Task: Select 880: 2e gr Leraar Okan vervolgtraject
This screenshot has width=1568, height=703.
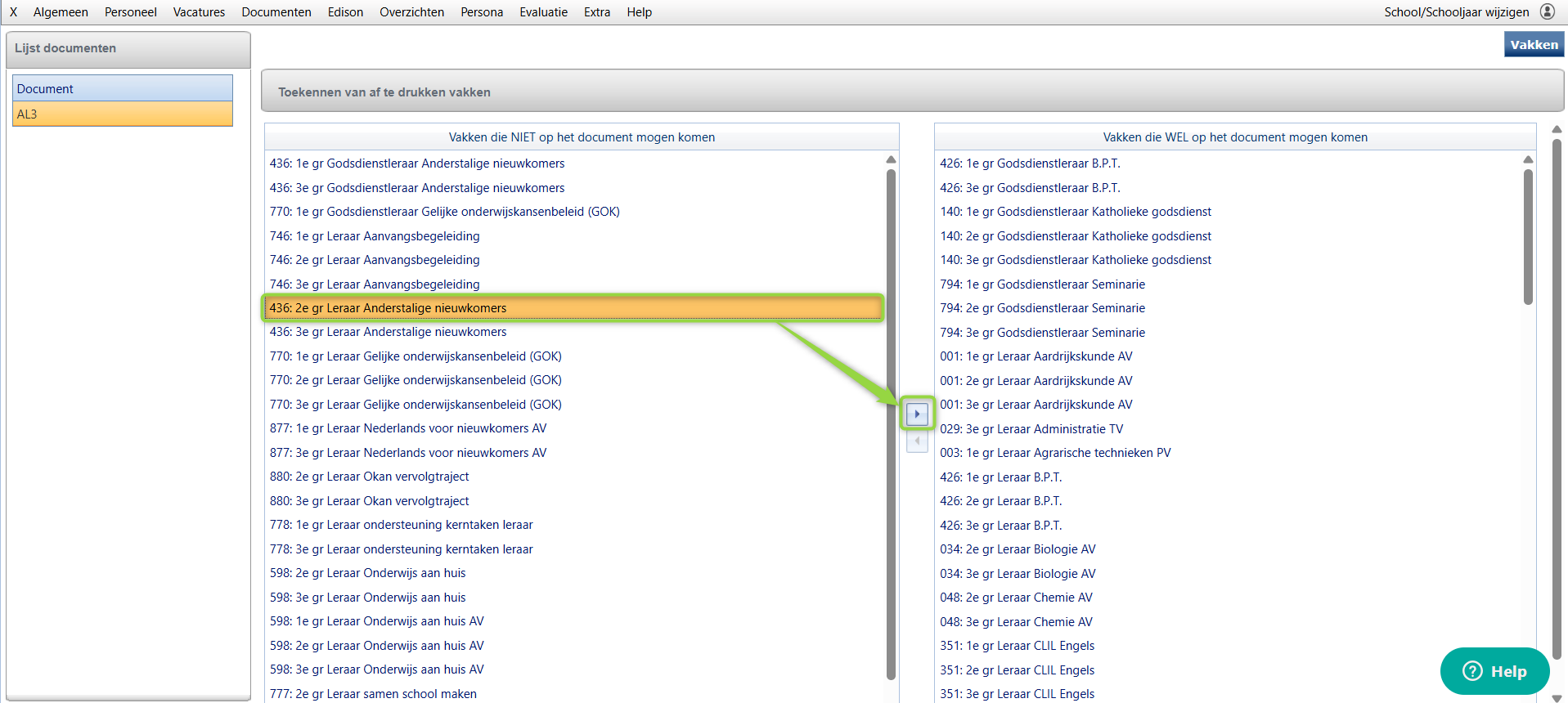Action: coord(369,477)
